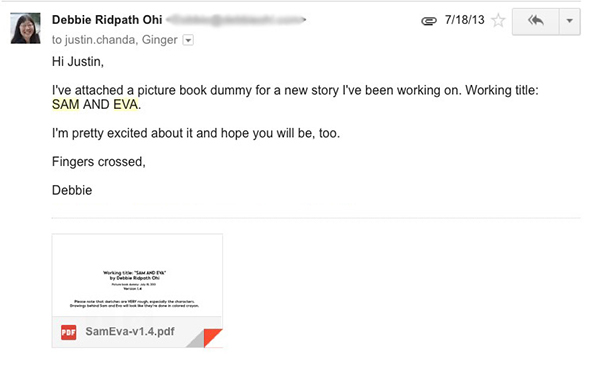
Task: Click sender name Debbie Ridpath Ohi
Action: pyautogui.click(x=107, y=20)
